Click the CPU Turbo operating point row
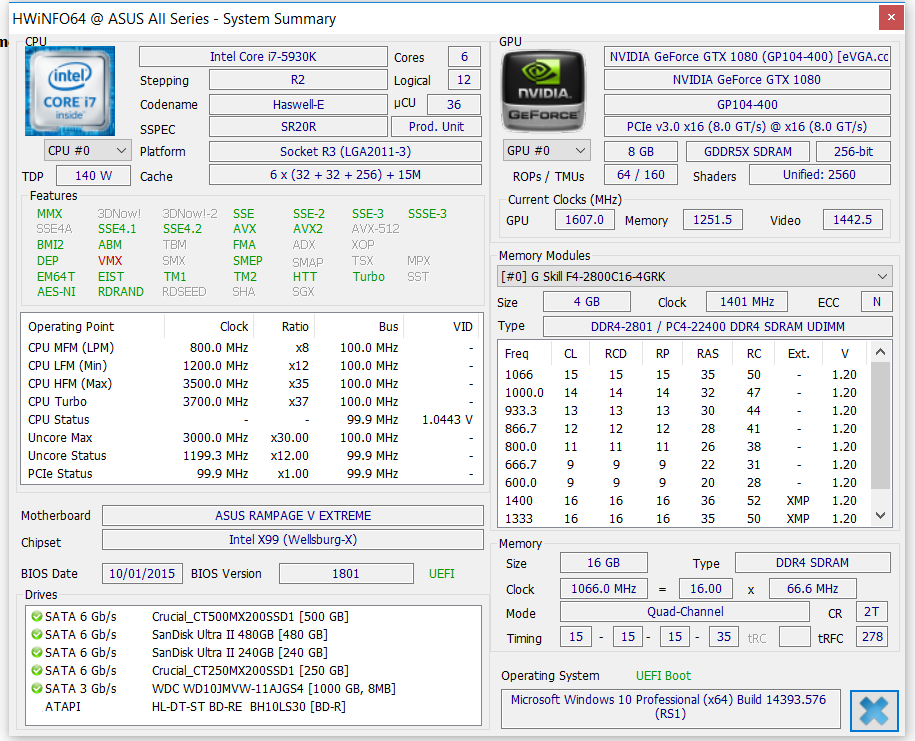This screenshot has width=915, height=741. coord(251,402)
